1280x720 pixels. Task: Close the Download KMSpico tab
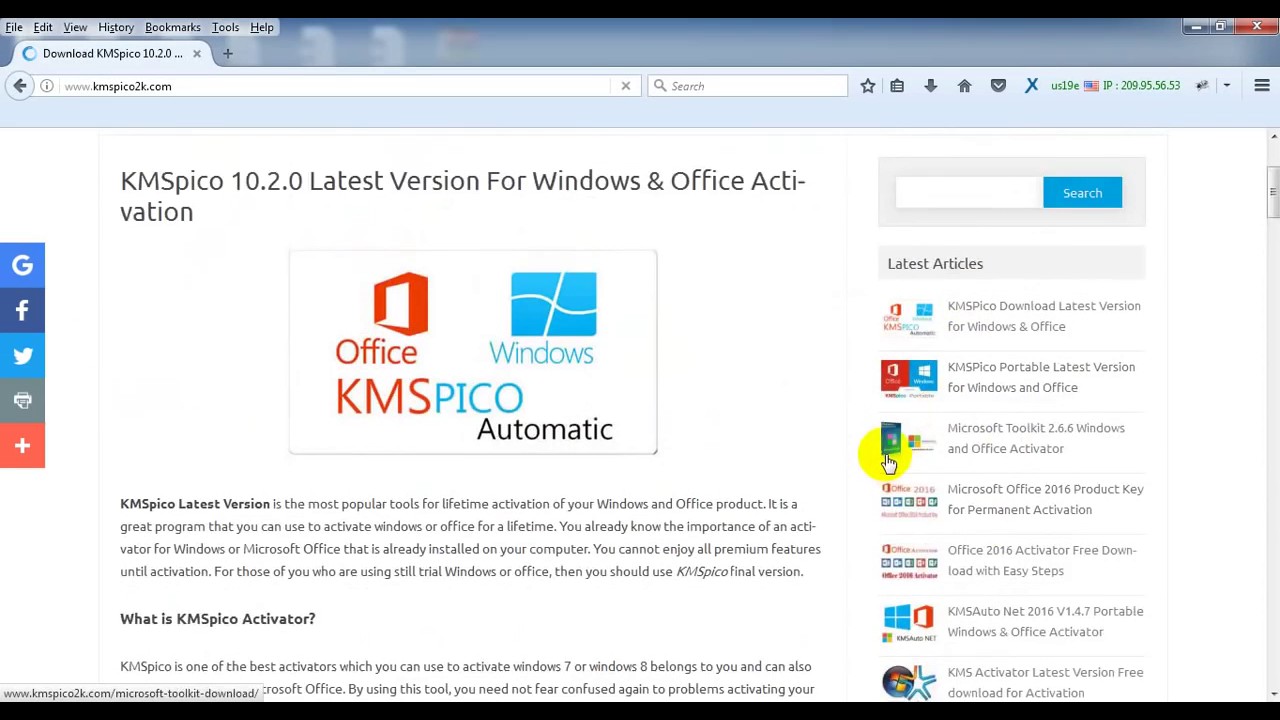tap(197, 53)
